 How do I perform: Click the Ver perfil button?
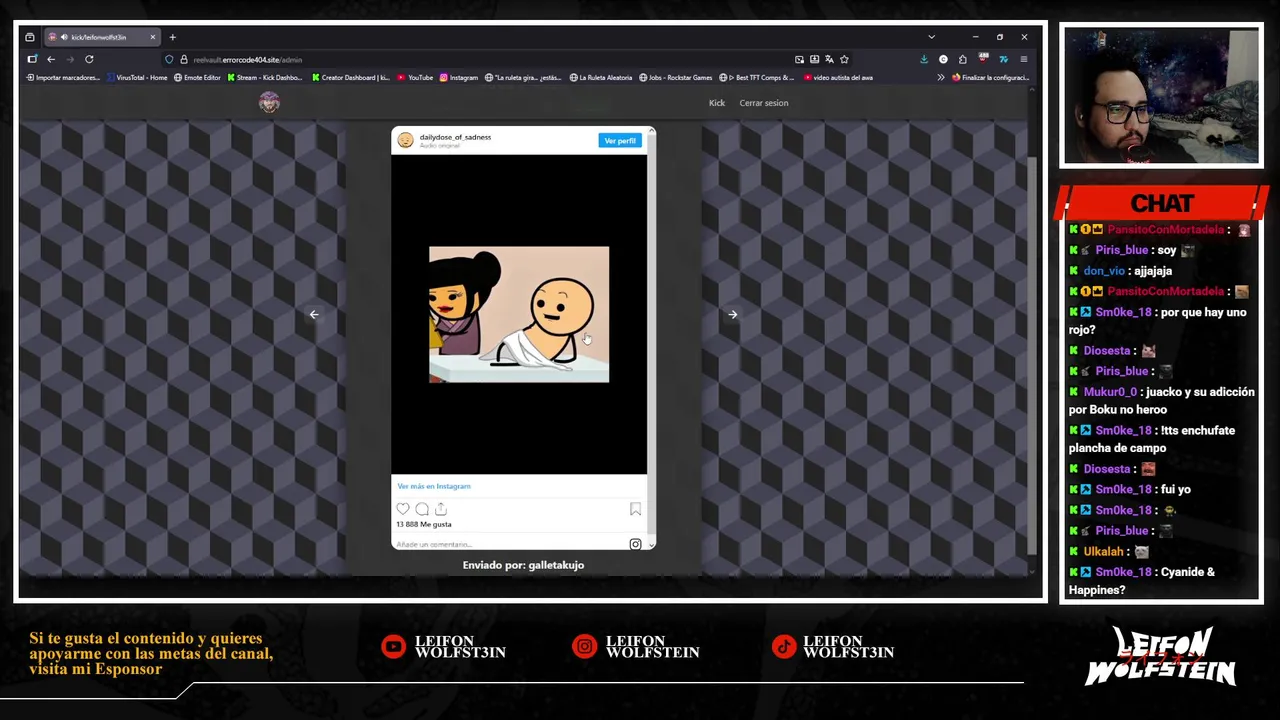(620, 141)
